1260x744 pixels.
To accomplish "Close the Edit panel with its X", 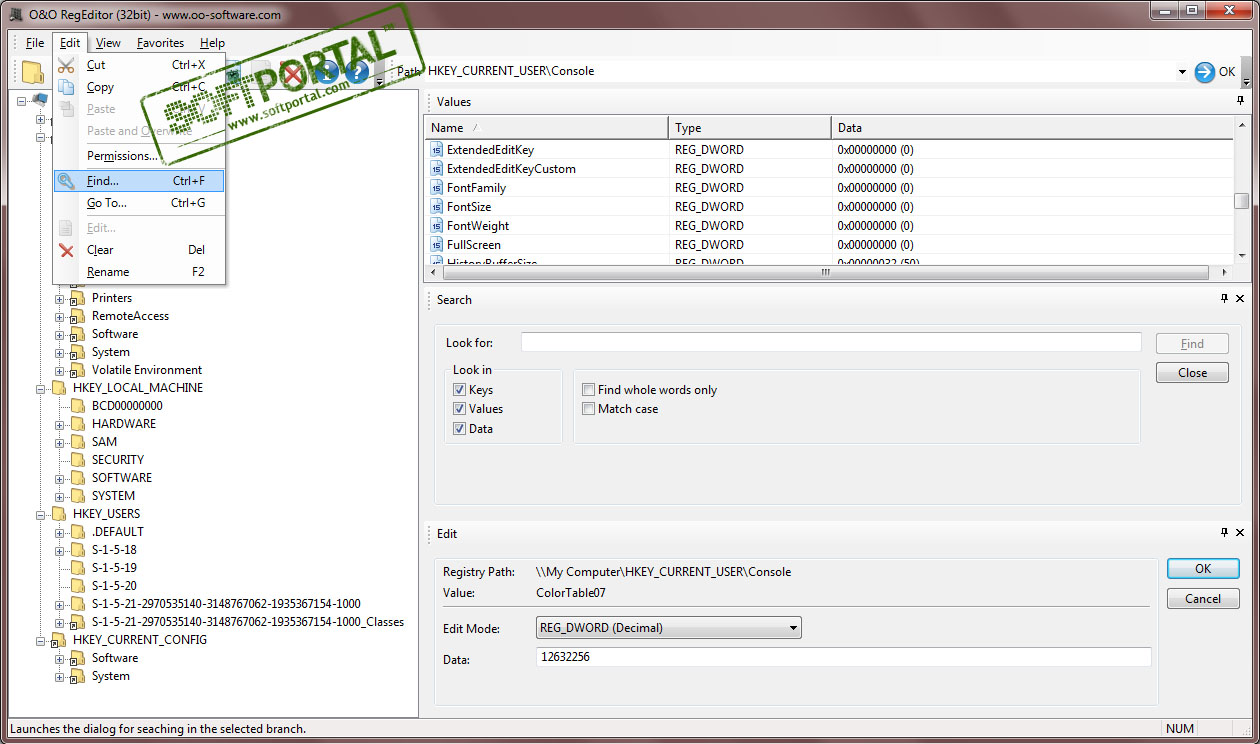I will pos(1240,533).
